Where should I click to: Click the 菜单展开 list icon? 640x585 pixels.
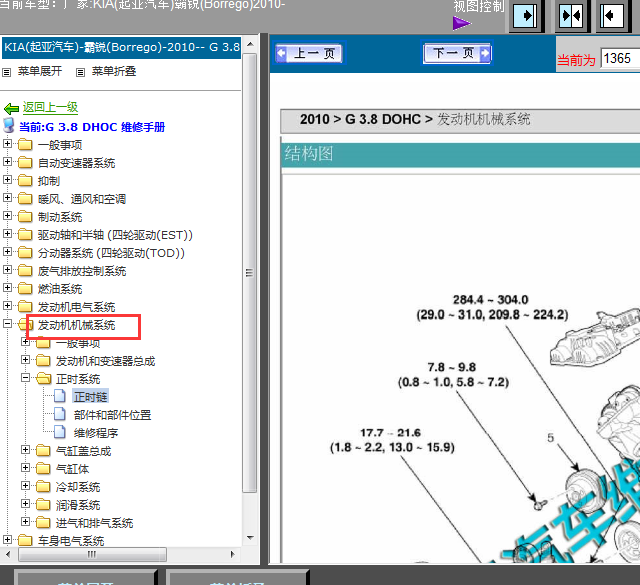pos(7,72)
